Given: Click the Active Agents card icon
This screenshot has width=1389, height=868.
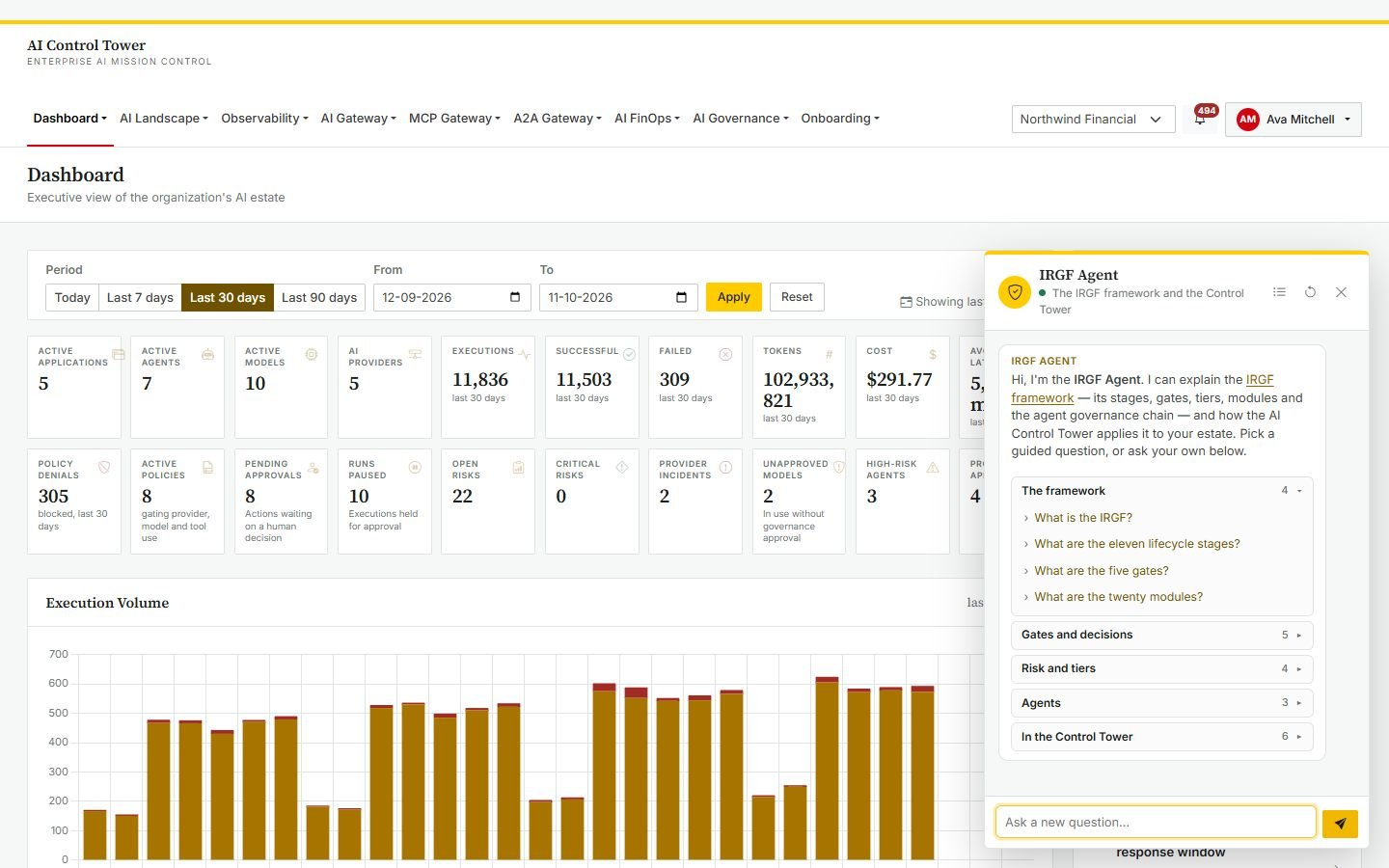Looking at the screenshot, I should click(207, 355).
